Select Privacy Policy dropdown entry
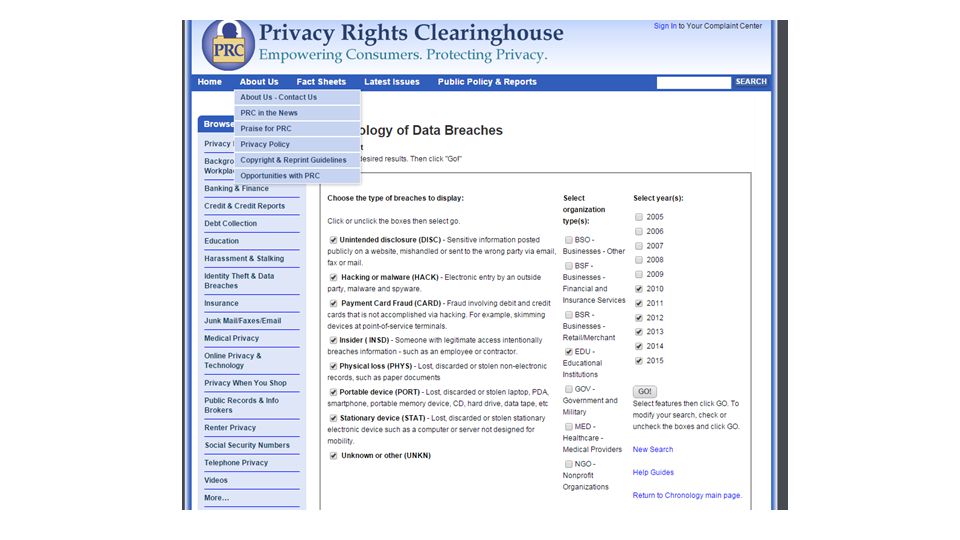This screenshot has width=960, height=540. coord(298,144)
